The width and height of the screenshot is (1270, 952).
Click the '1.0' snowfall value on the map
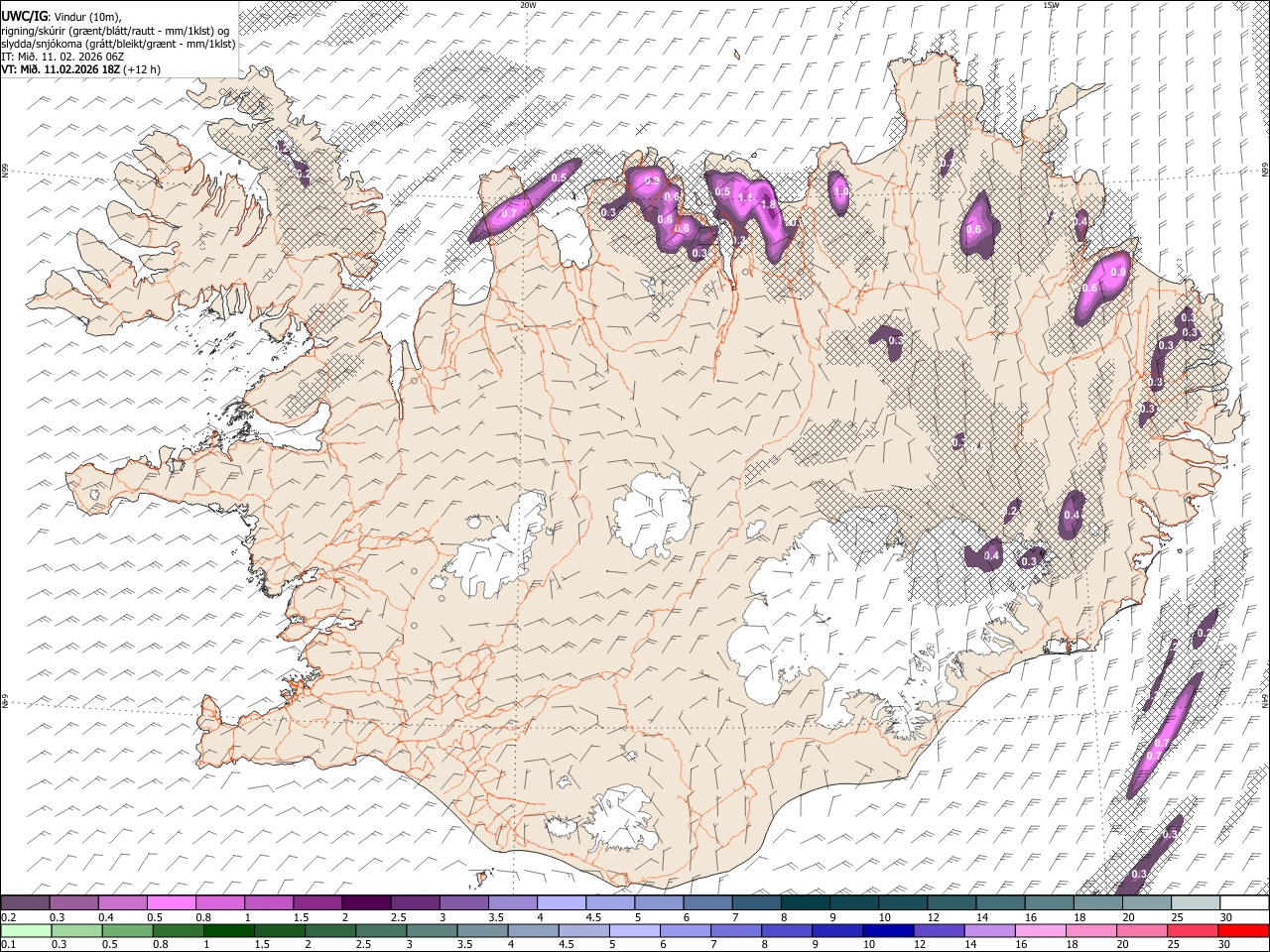click(840, 192)
